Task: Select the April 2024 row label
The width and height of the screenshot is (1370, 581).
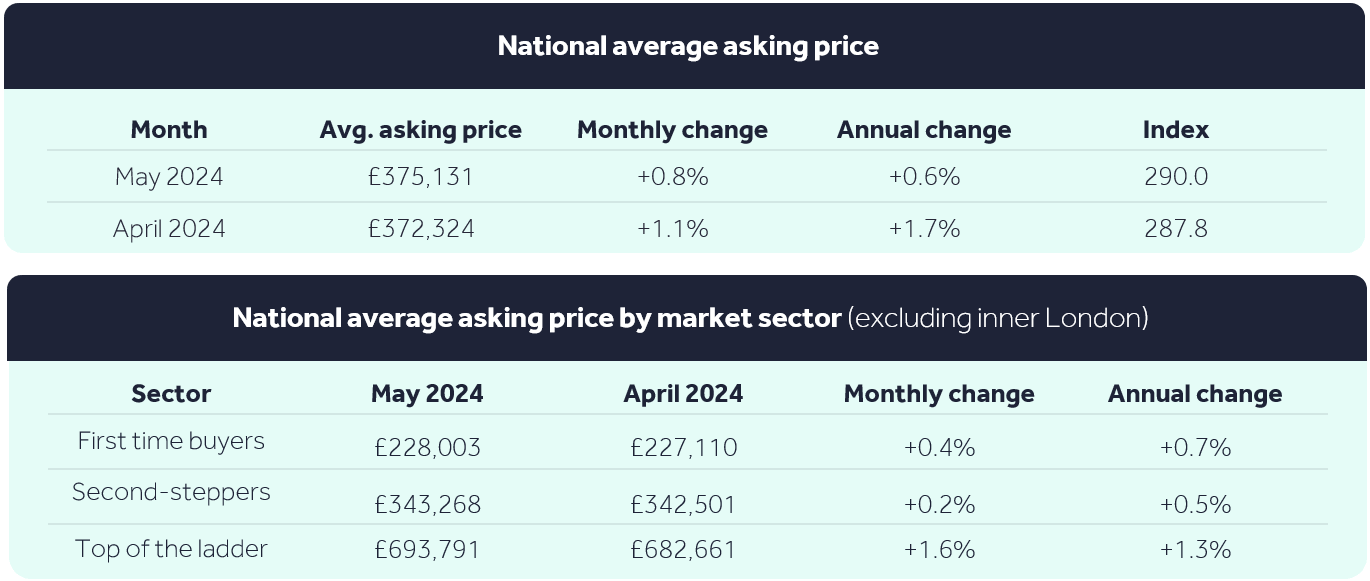Action: point(169,229)
